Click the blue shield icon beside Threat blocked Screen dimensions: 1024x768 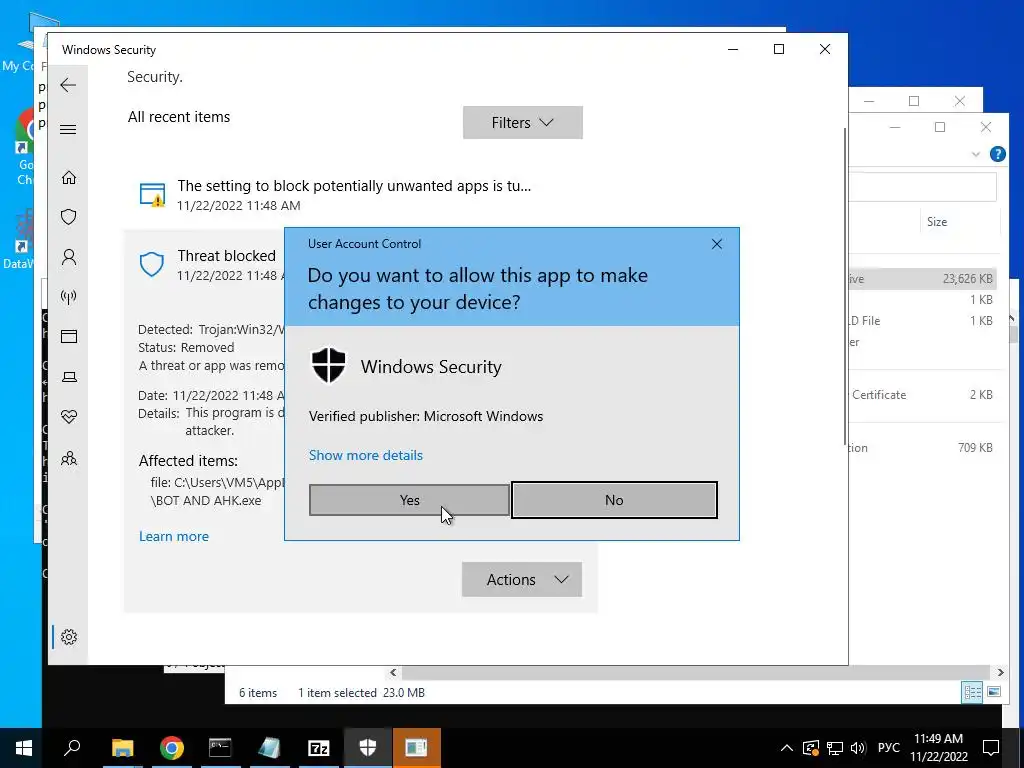point(152,264)
